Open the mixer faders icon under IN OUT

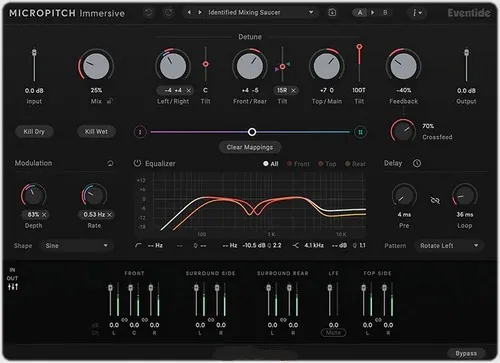(x=13, y=287)
